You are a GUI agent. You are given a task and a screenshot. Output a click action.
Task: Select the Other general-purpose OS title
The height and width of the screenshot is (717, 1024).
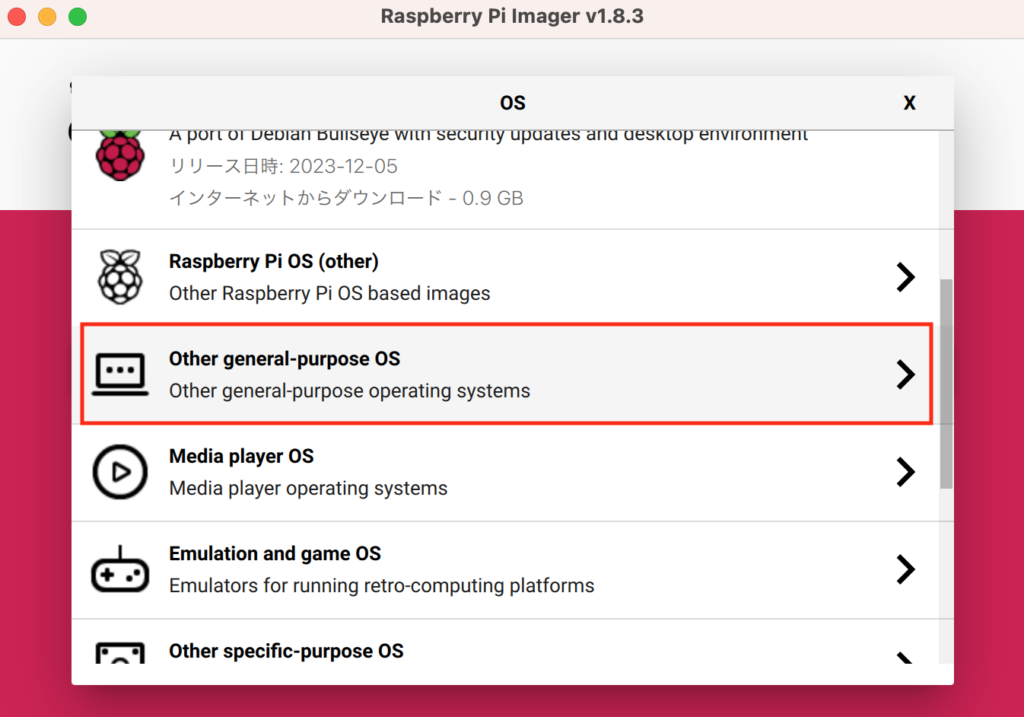pyautogui.click(x=285, y=358)
